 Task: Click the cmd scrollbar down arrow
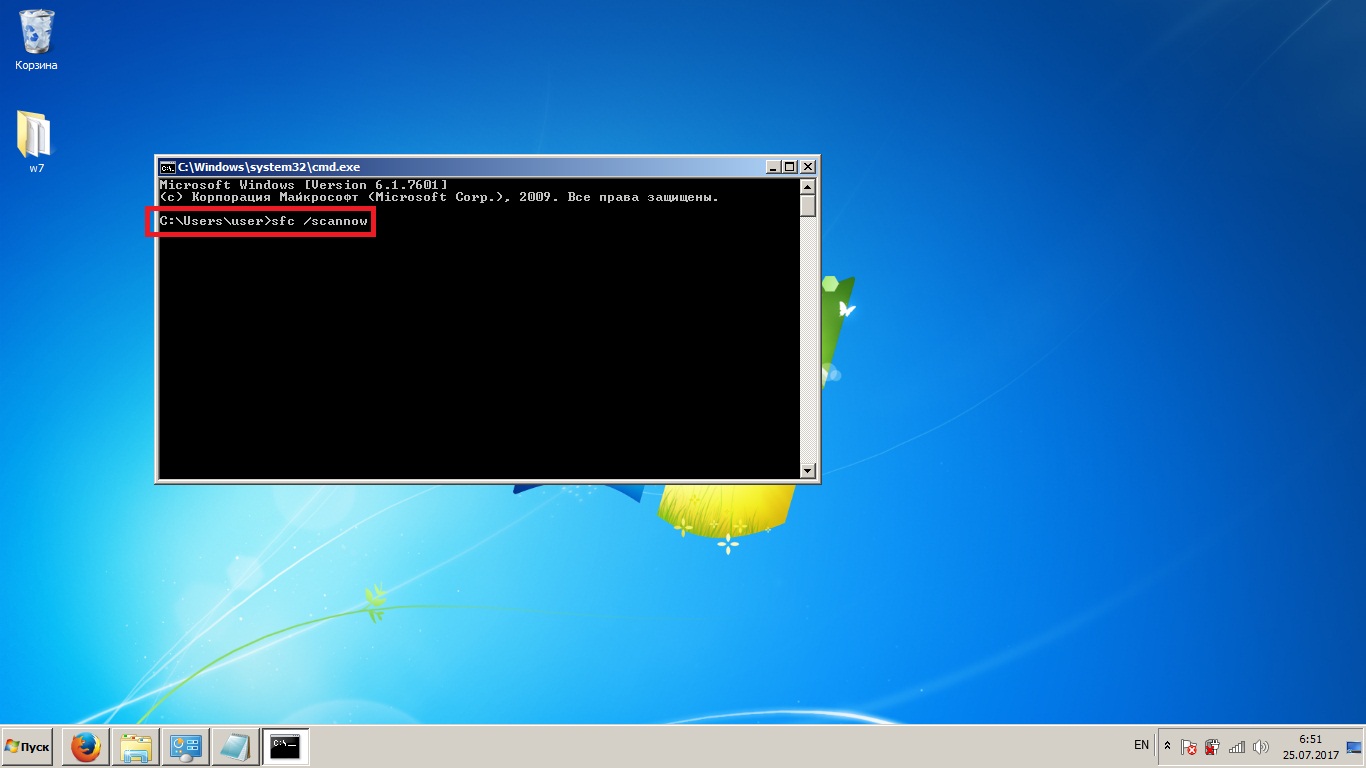pos(808,470)
